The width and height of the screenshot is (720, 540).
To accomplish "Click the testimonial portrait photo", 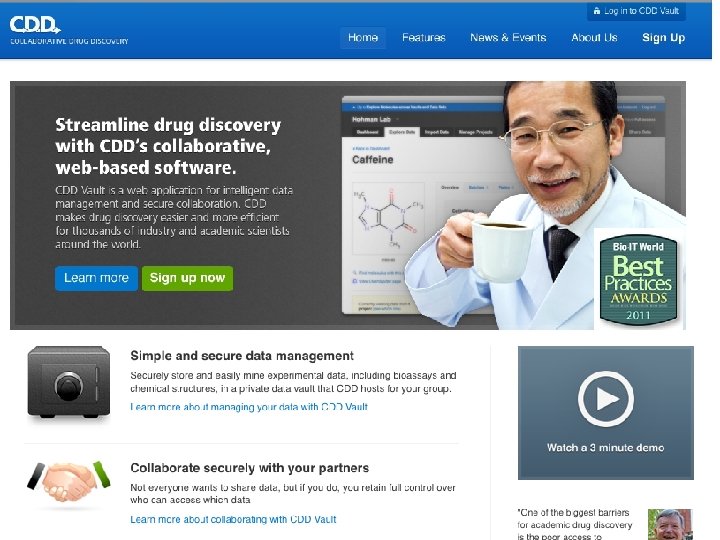I will pyautogui.click(x=670, y=524).
